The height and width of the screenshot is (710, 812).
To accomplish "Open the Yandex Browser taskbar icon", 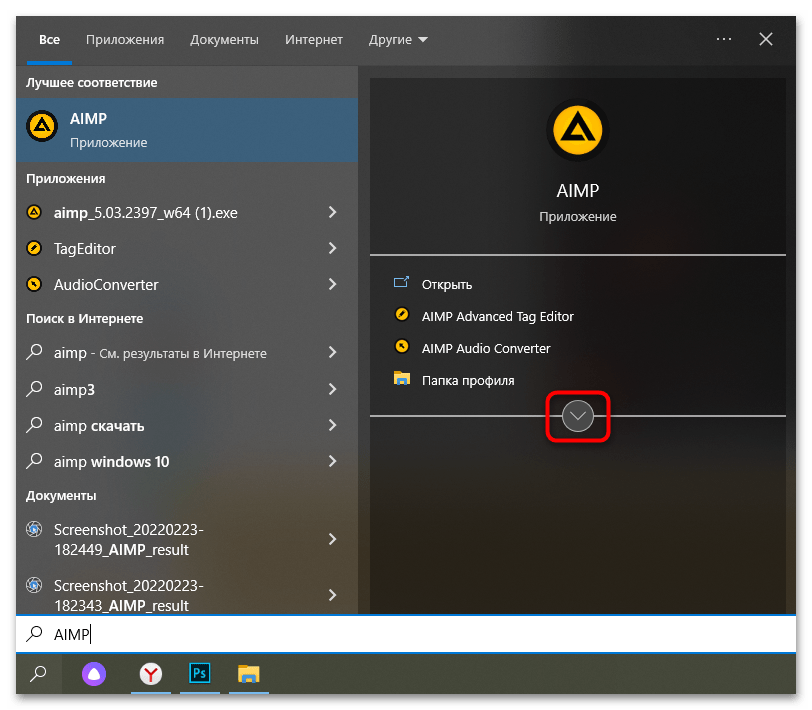I will tap(150, 675).
